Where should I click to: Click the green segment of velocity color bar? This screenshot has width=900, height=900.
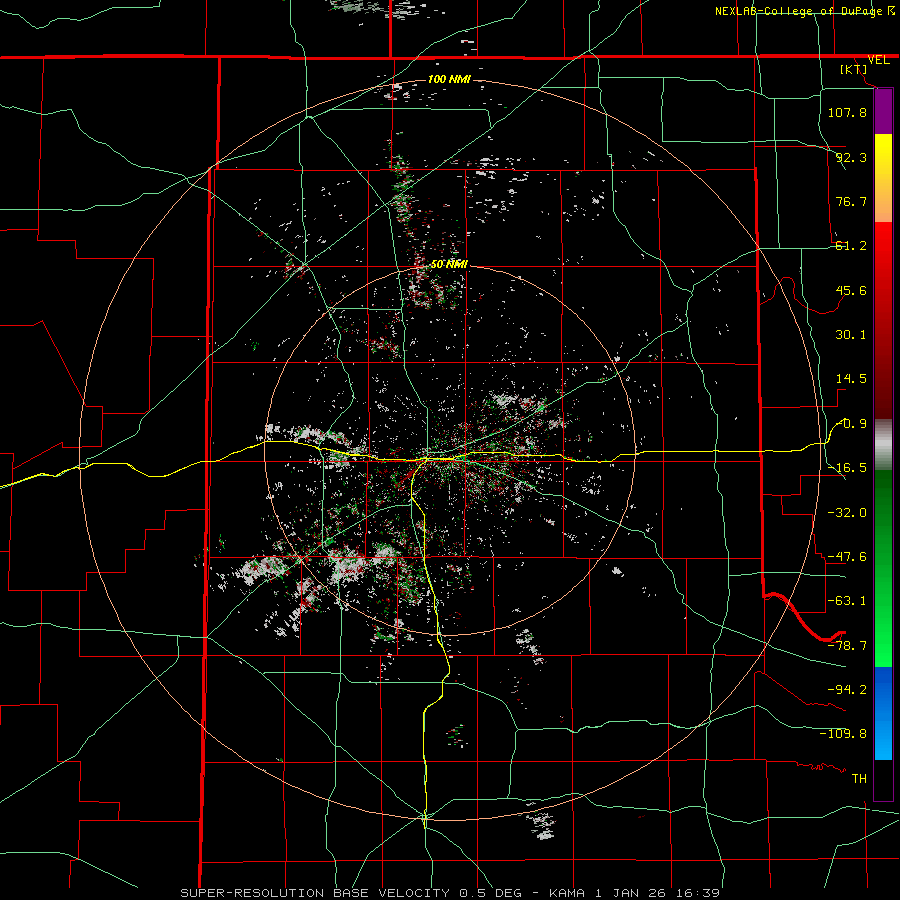[883, 568]
